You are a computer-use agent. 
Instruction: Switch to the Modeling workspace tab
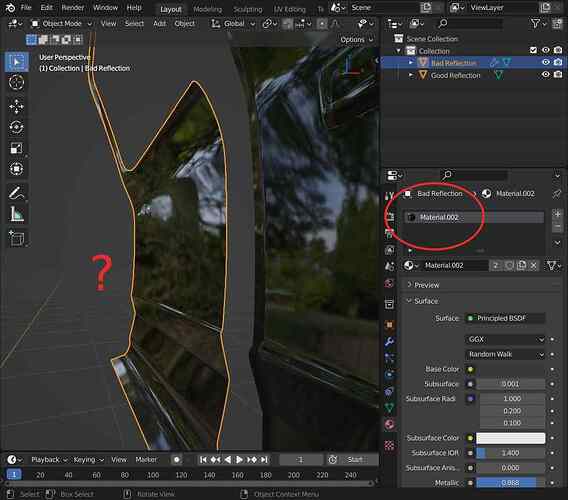tap(208, 9)
